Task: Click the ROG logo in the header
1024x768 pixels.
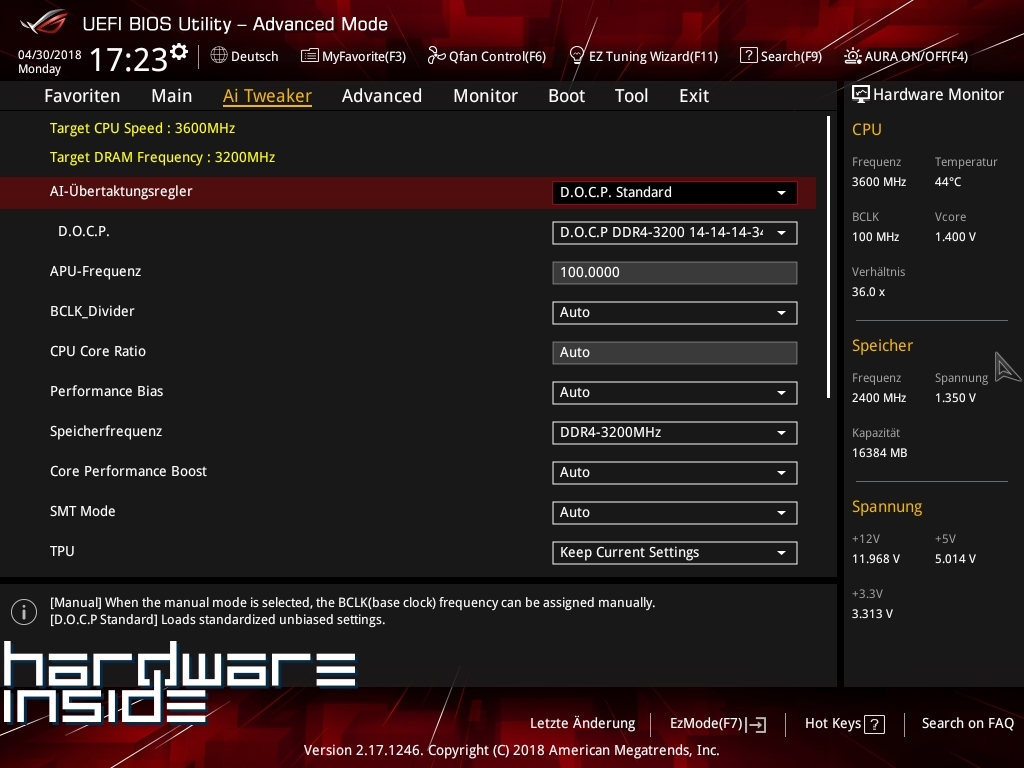Action: pyautogui.click(x=44, y=22)
